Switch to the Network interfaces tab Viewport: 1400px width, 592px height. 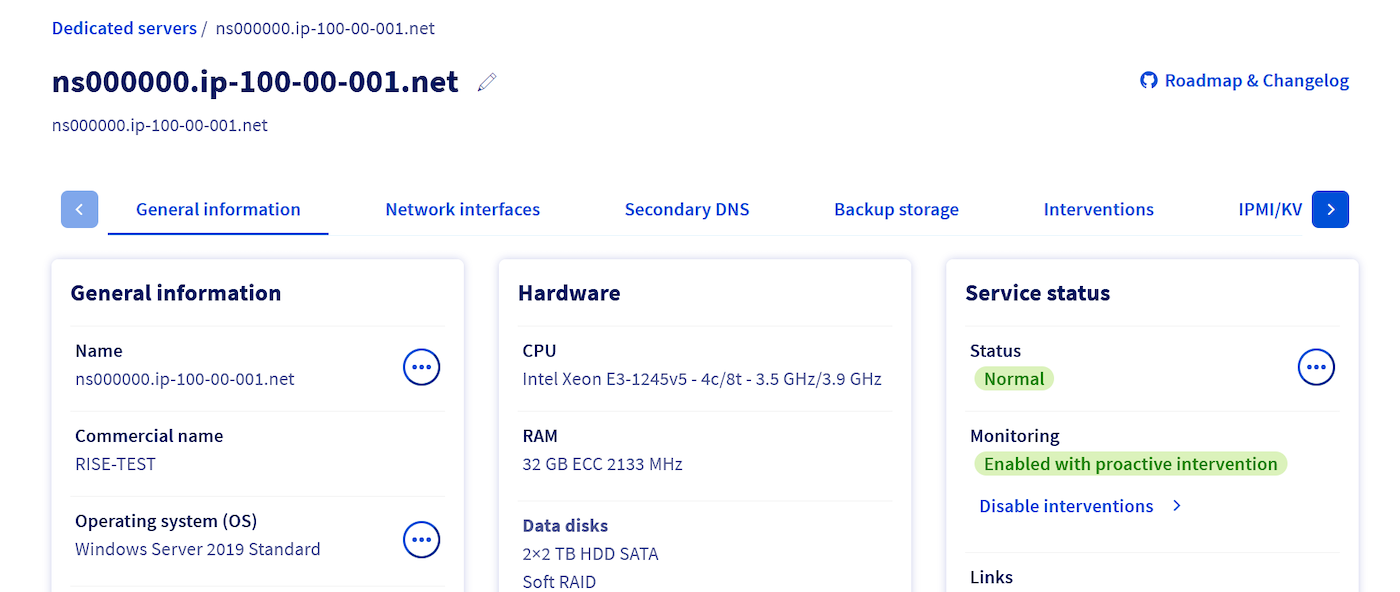(x=462, y=209)
